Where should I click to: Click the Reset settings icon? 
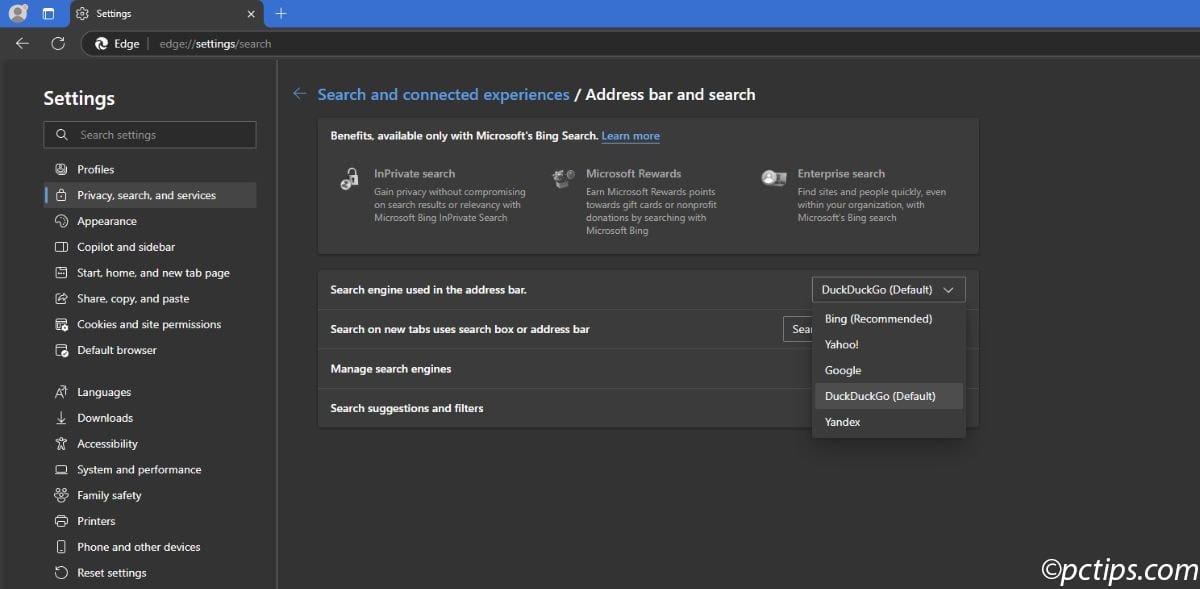(x=61, y=573)
